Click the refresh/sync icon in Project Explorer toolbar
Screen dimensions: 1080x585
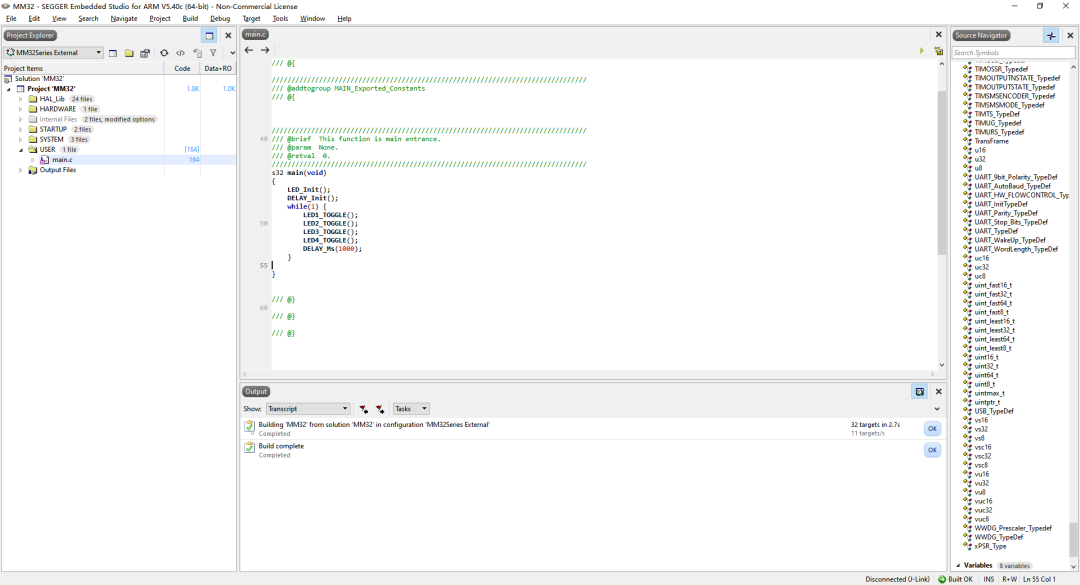pyautogui.click(x=164, y=53)
